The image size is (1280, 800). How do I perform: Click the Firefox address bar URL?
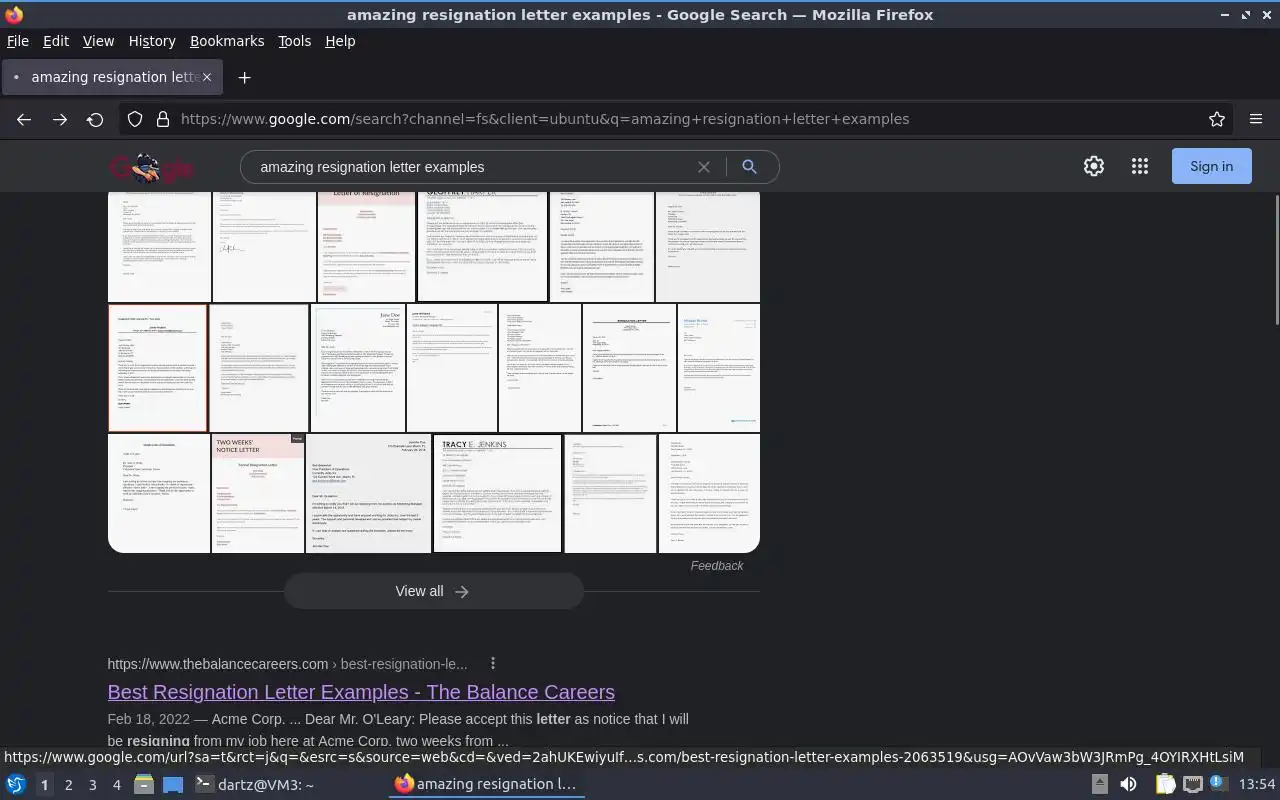point(545,119)
